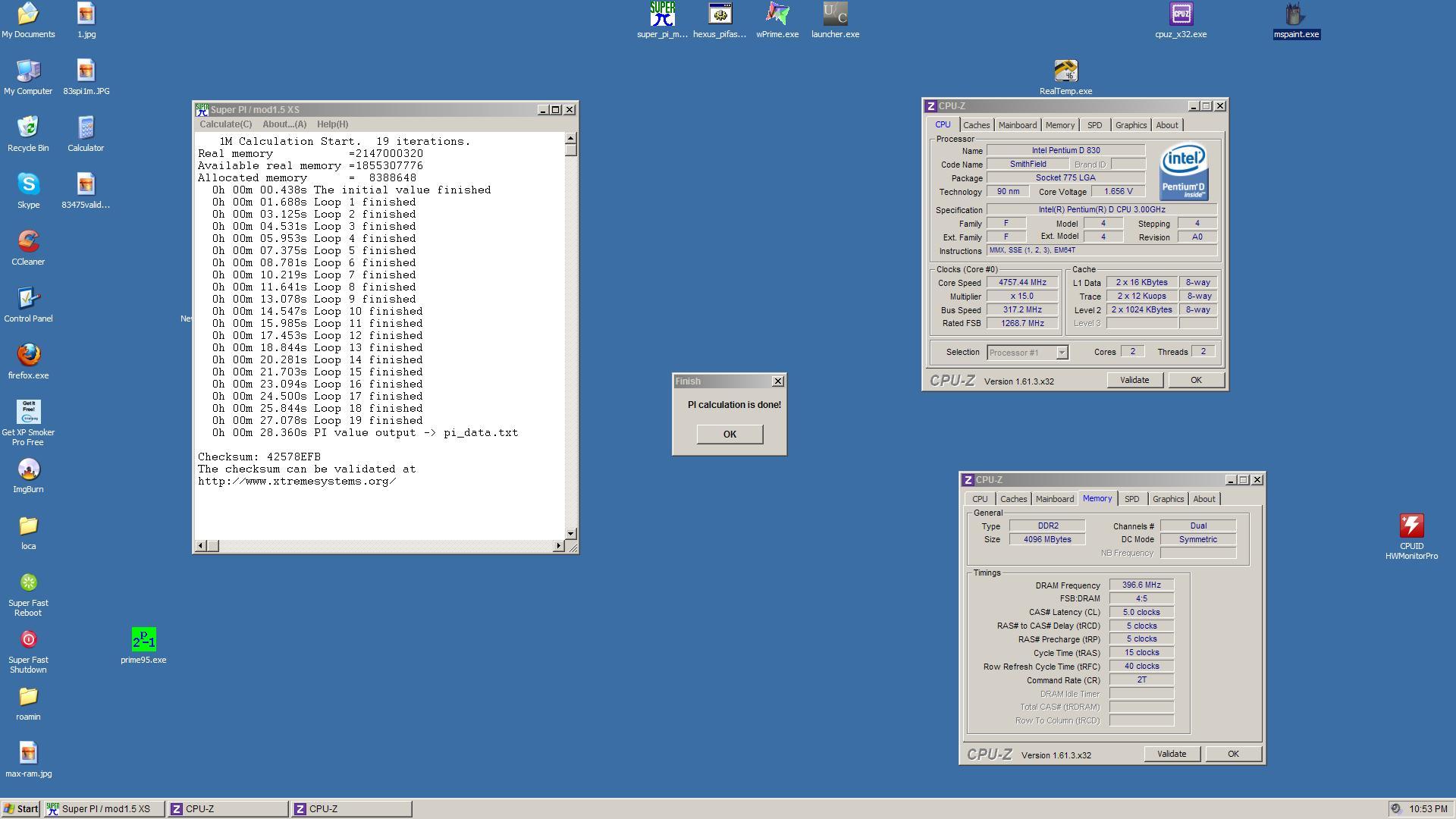Launch hexus_pifas... desktop icon
This screenshot has width=1456, height=819.
click(x=720, y=20)
